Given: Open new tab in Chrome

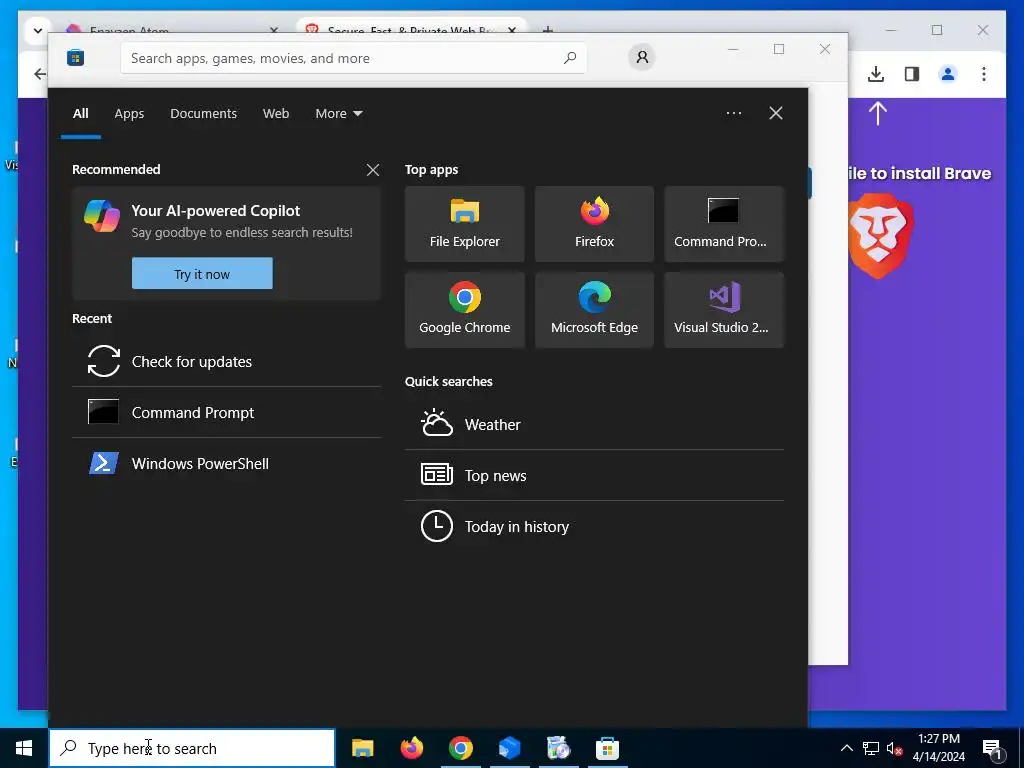Looking at the screenshot, I should [548, 29].
